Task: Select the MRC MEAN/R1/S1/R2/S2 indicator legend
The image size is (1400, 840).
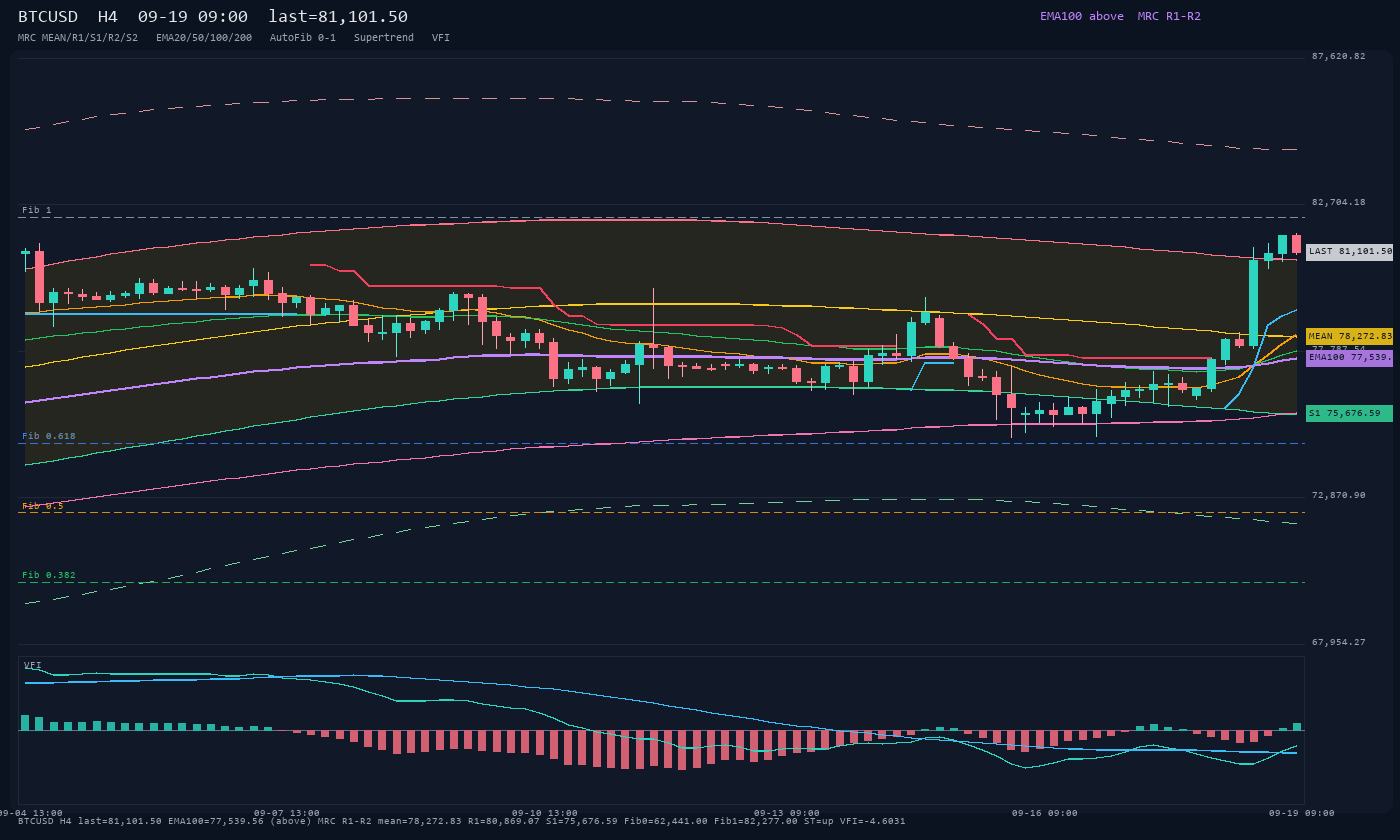Action: click(78, 38)
